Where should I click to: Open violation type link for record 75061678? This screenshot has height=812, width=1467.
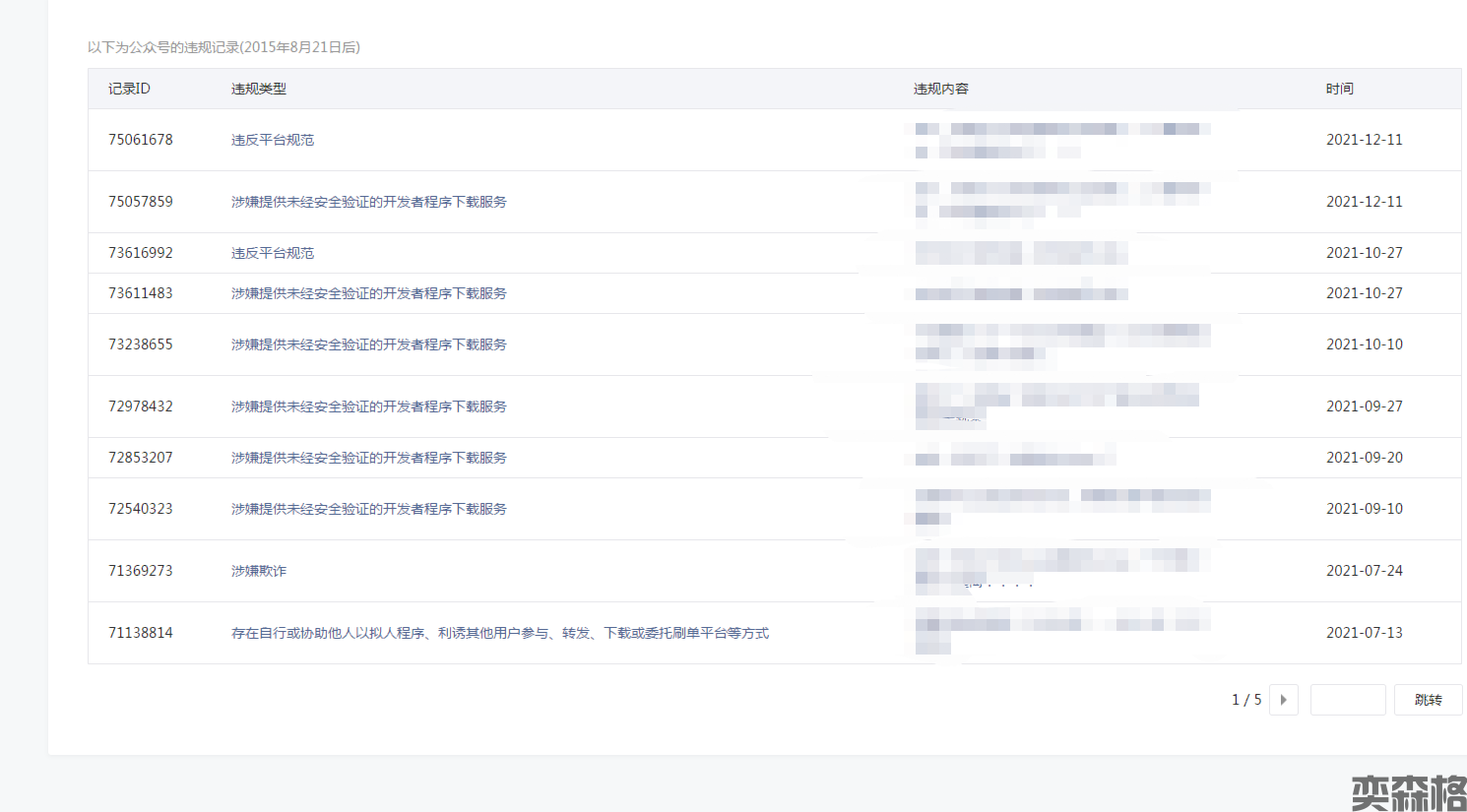273,140
